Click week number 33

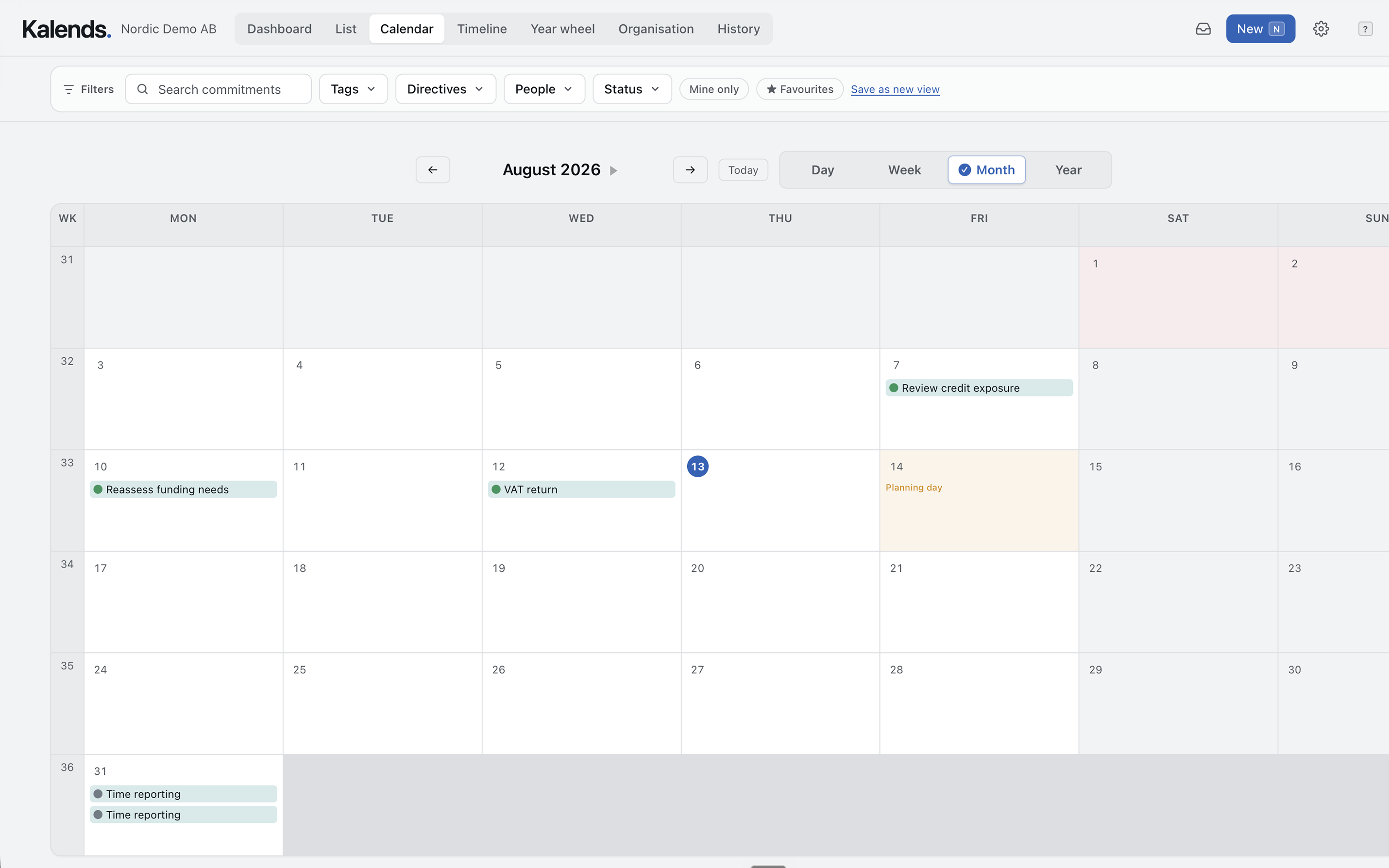click(67, 462)
